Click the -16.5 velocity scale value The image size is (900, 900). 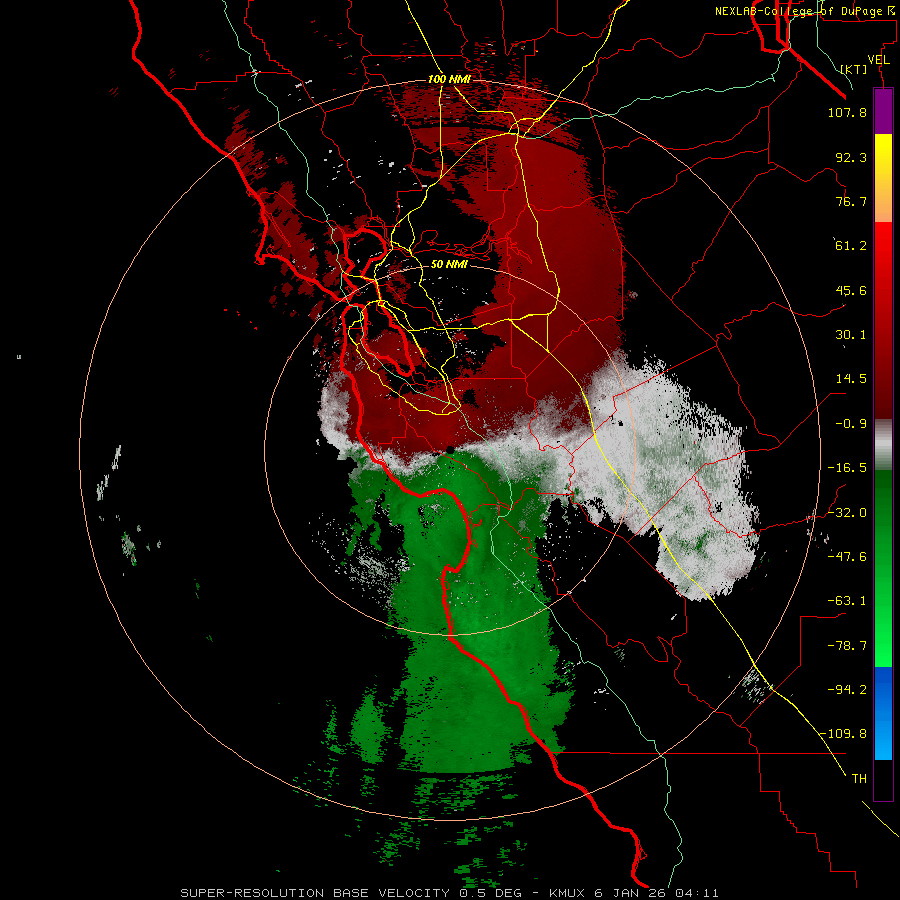pos(847,468)
